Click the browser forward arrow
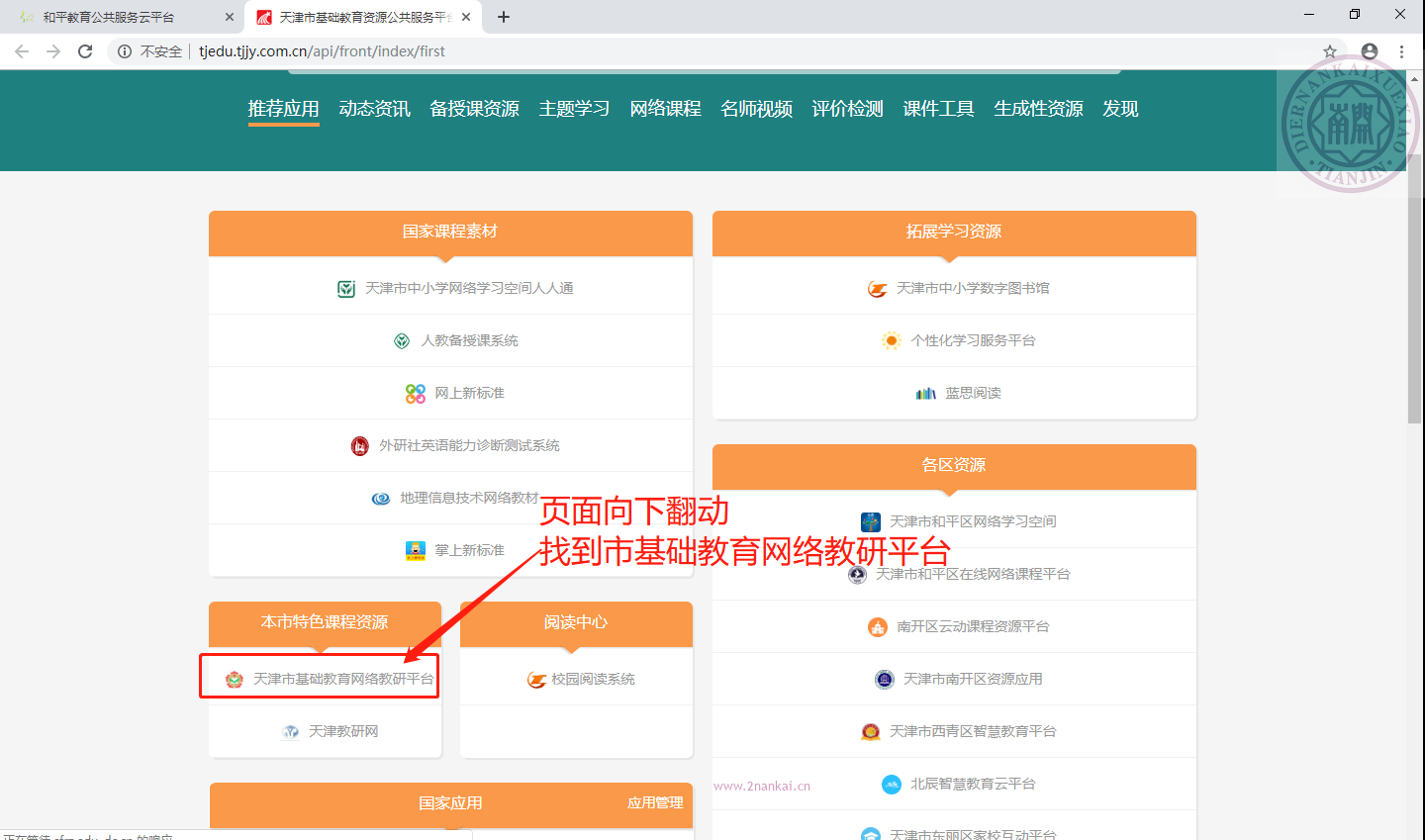The height and width of the screenshot is (840, 1425). pyautogui.click(x=53, y=51)
